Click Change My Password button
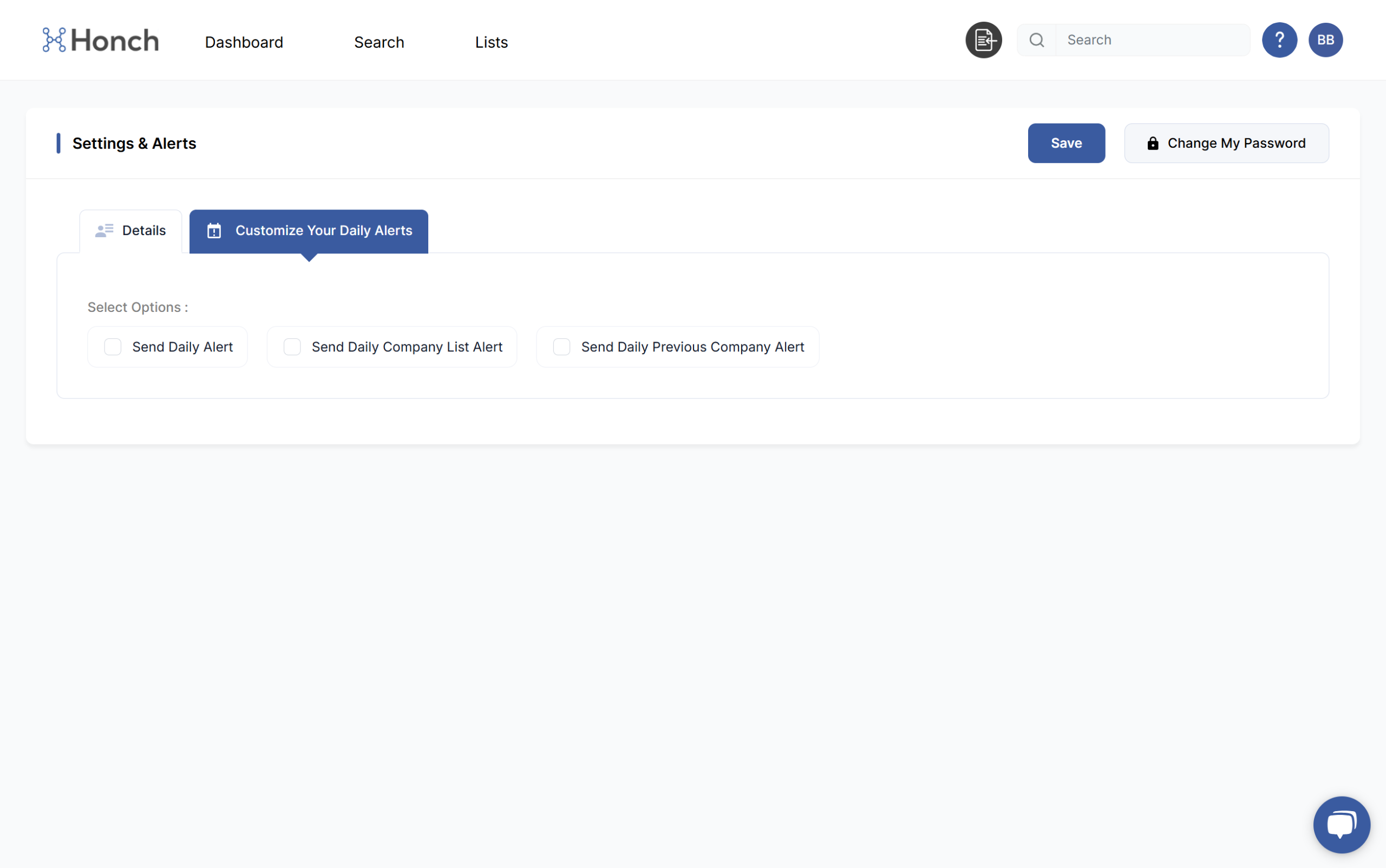Screen dimensions: 1386x868 tap(1226, 143)
